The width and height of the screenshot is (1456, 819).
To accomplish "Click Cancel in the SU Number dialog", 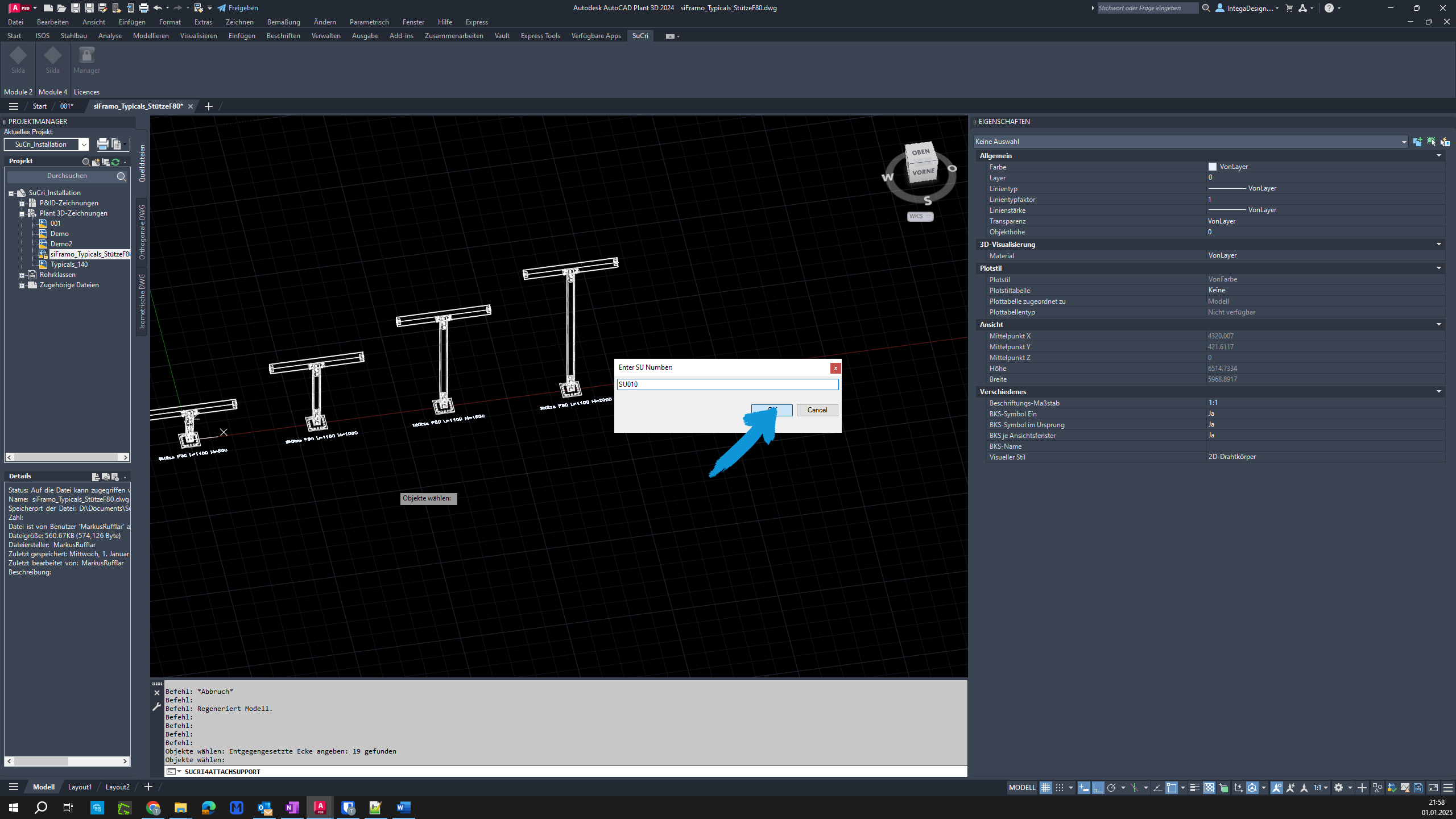I will pos(817,410).
